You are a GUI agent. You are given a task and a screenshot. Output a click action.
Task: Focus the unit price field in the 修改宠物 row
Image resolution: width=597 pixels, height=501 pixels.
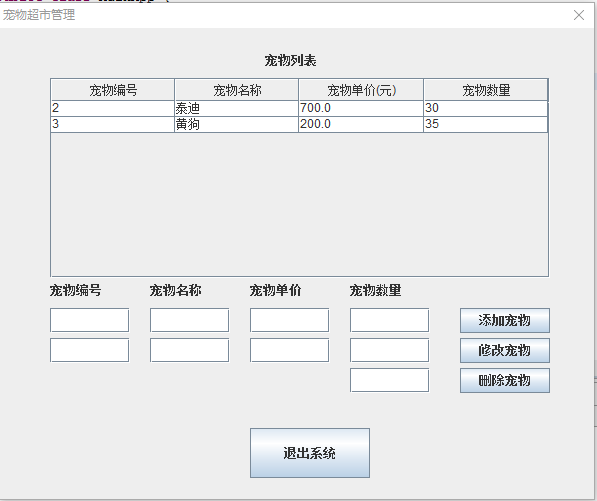point(289,350)
